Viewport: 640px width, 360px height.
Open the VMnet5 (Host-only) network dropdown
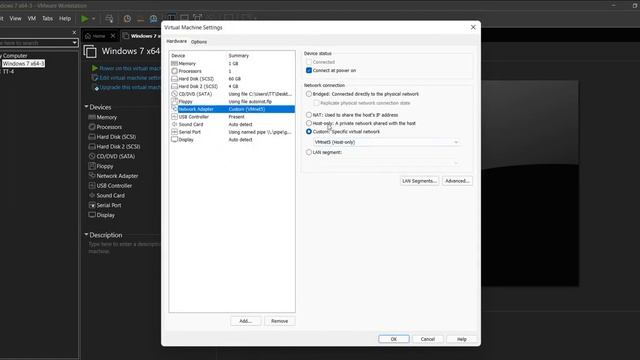click(x=387, y=142)
